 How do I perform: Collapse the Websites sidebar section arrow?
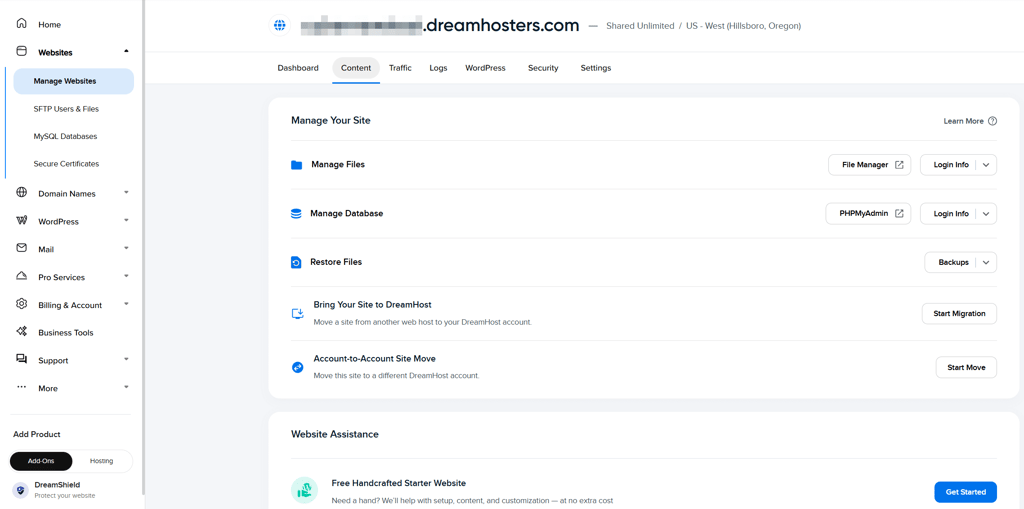point(126,51)
